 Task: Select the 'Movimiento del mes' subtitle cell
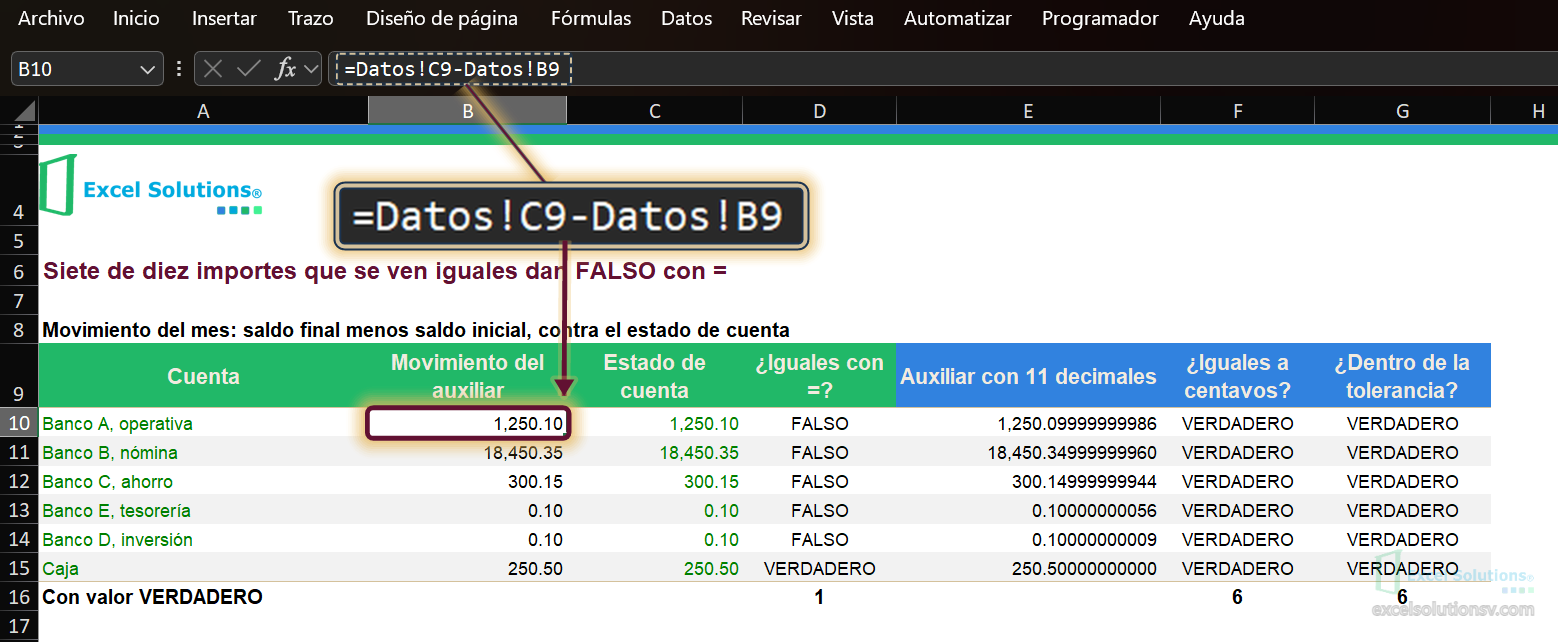pos(416,329)
